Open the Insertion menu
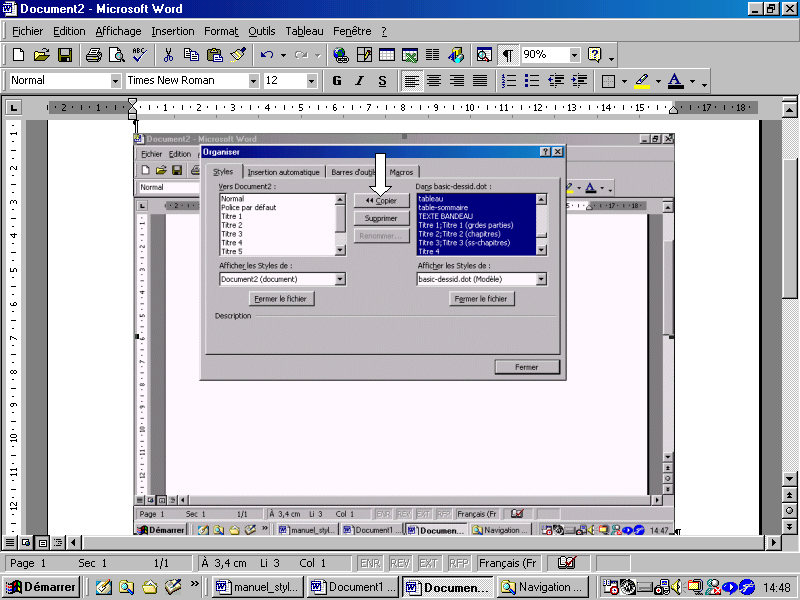 (173, 31)
